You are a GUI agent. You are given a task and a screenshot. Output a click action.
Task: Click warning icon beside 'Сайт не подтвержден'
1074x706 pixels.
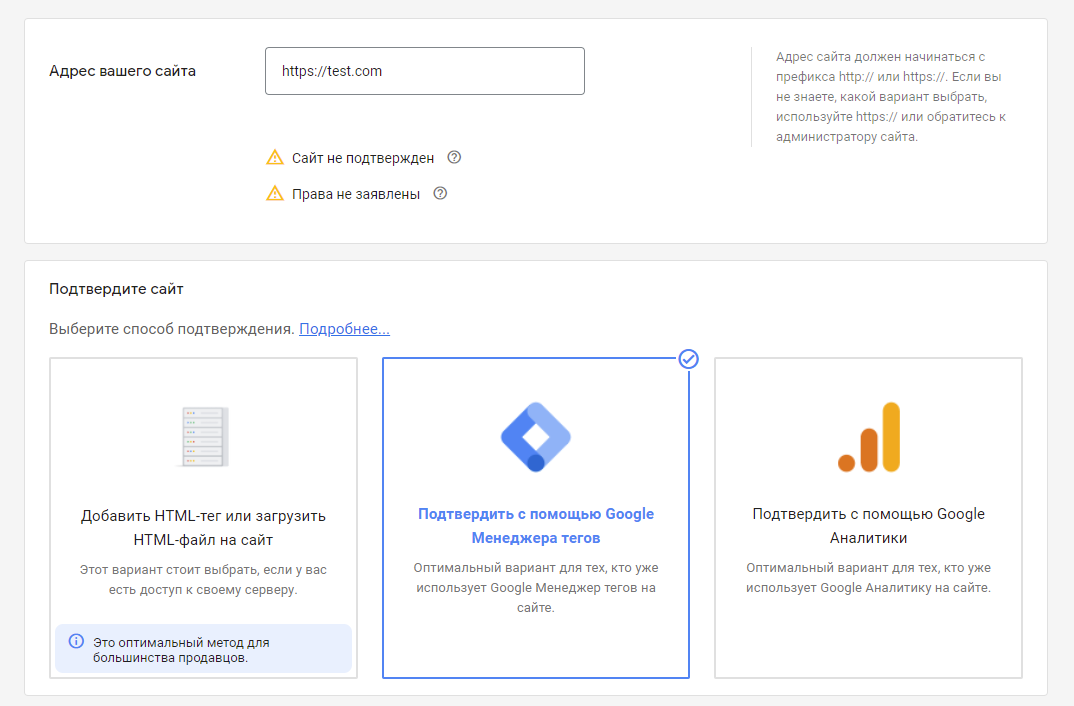pyautogui.click(x=275, y=158)
